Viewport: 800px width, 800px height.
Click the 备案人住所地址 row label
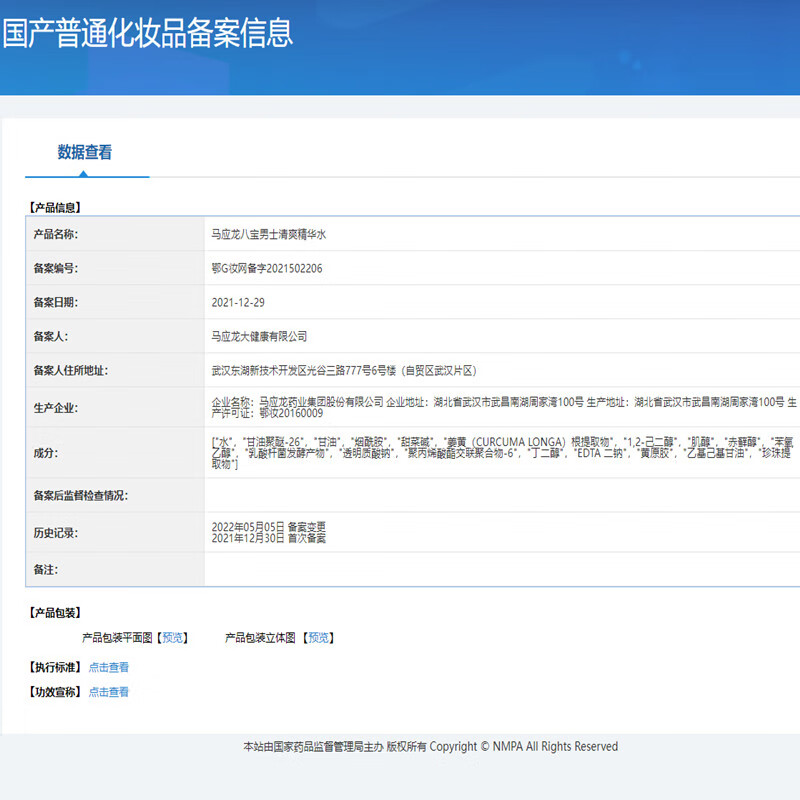click(x=71, y=370)
